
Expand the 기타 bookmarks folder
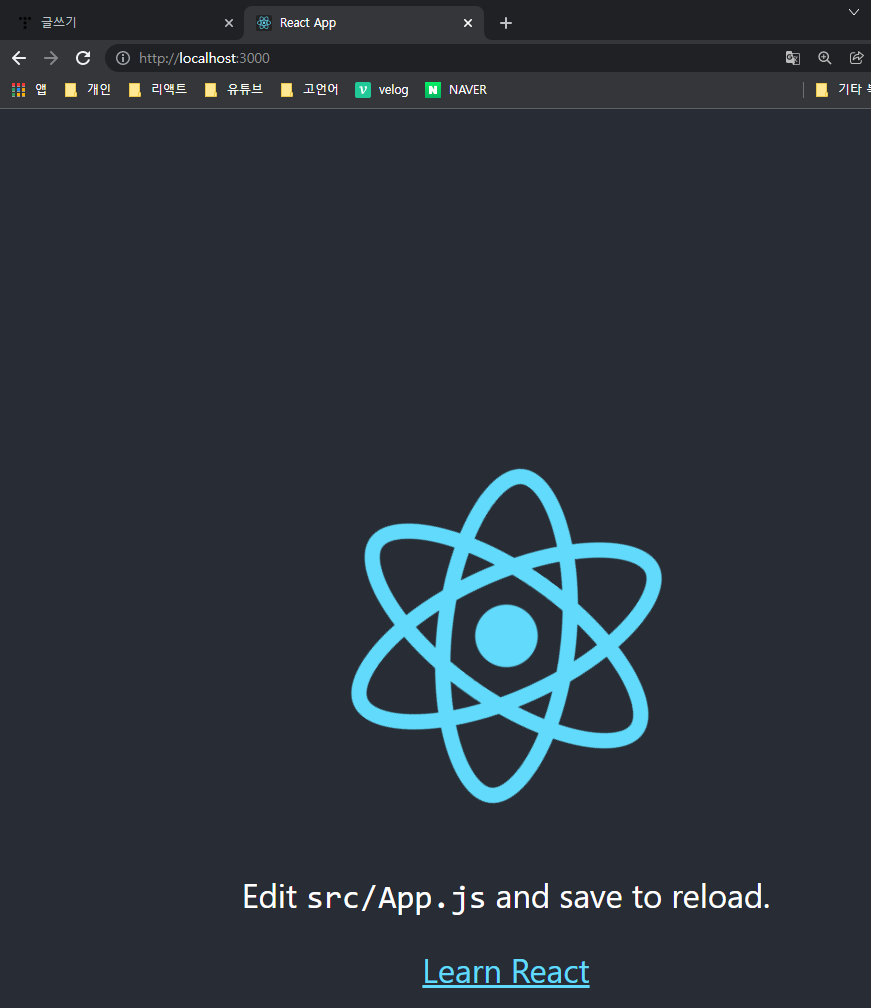click(x=842, y=90)
